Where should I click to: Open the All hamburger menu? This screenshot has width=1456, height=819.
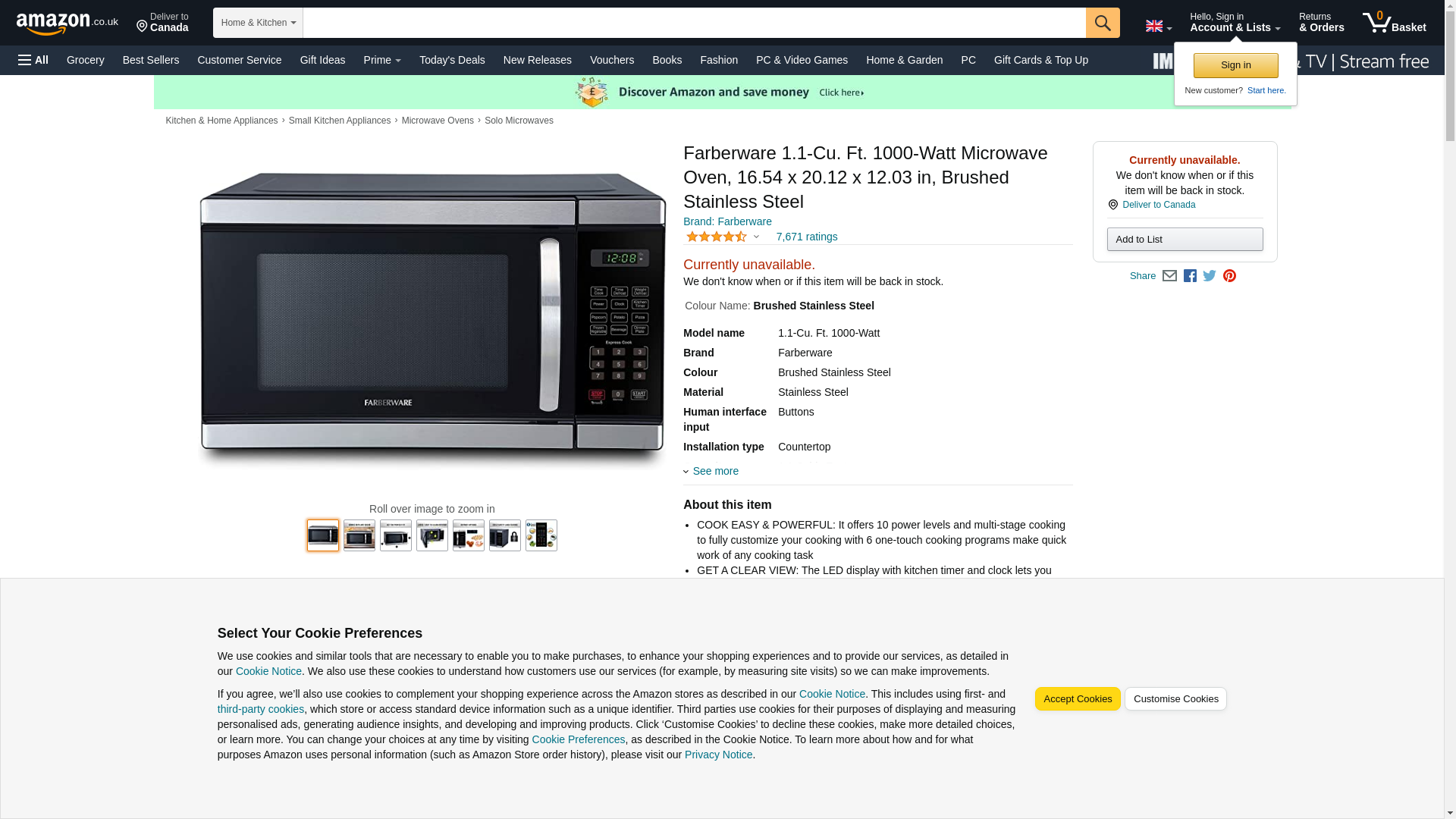point(33,60)
